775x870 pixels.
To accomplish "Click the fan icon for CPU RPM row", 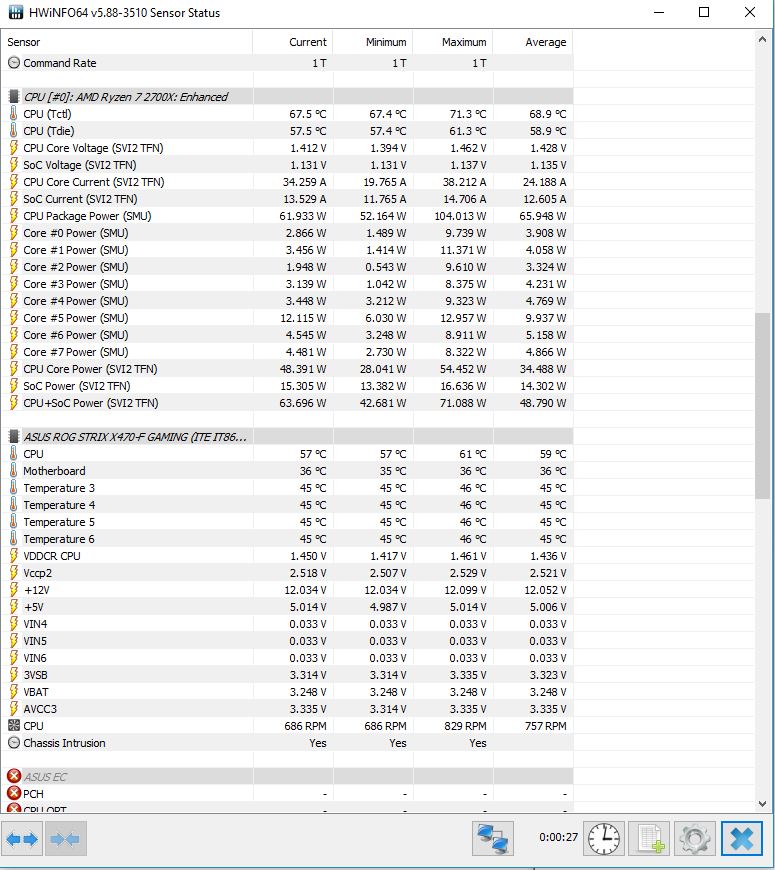I will click(x=14, y=726).
